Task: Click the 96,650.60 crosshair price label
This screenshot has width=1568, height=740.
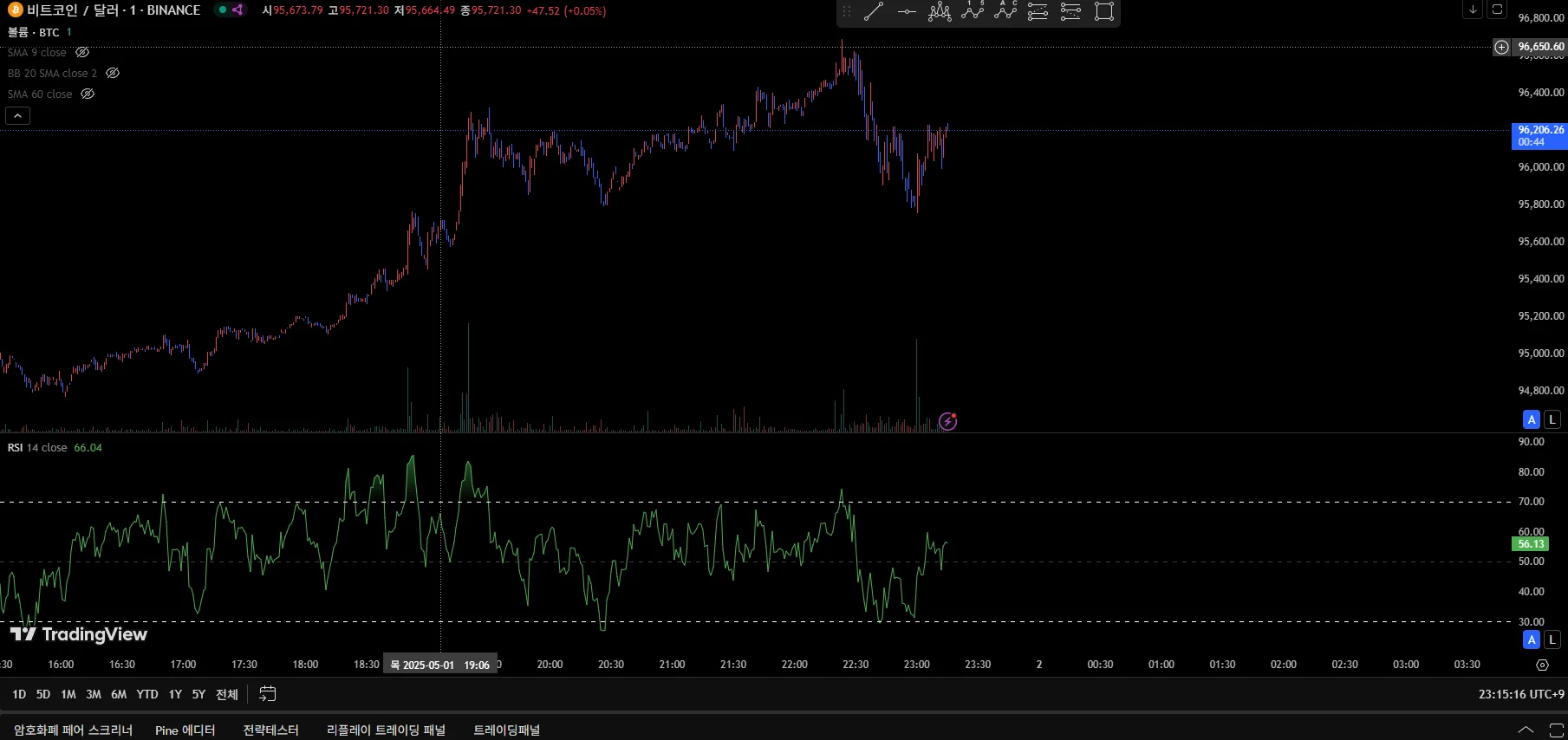Action: tap(1540, 47)
